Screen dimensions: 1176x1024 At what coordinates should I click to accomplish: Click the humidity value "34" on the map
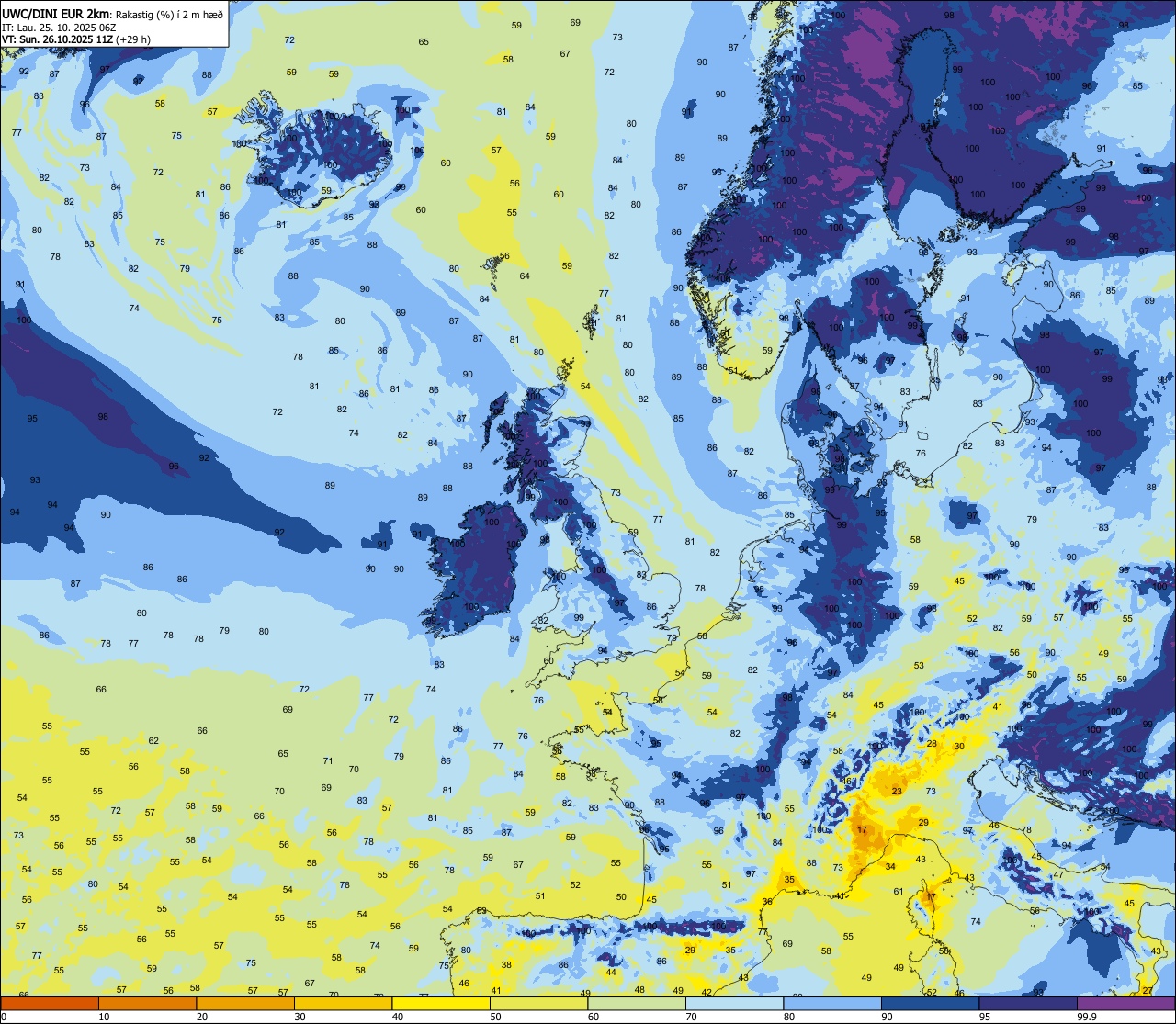pyautogui.click(x=890, y=866)
